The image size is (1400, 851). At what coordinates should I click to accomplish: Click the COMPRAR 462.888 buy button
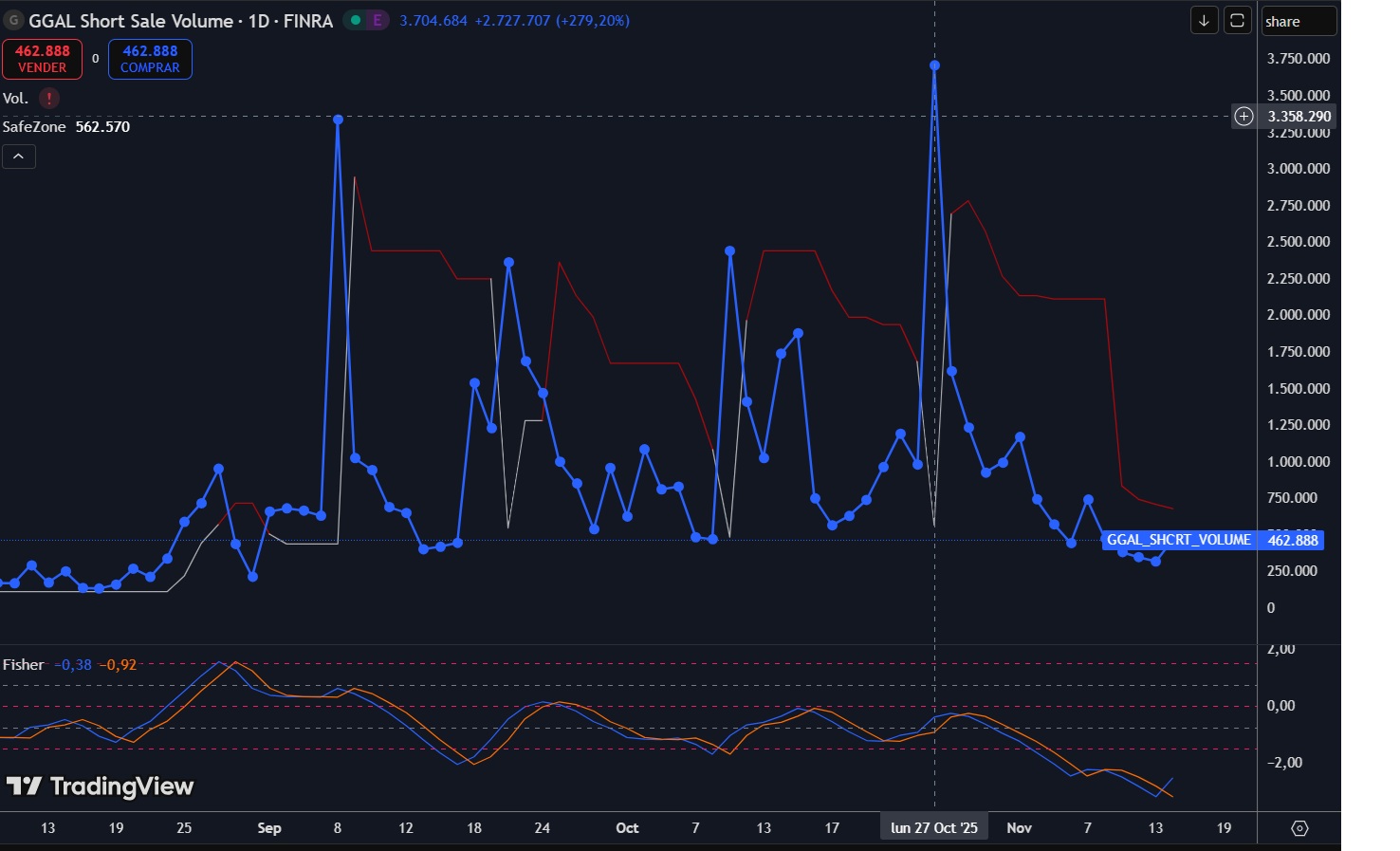pyautogui.click(x=150, y=59)
